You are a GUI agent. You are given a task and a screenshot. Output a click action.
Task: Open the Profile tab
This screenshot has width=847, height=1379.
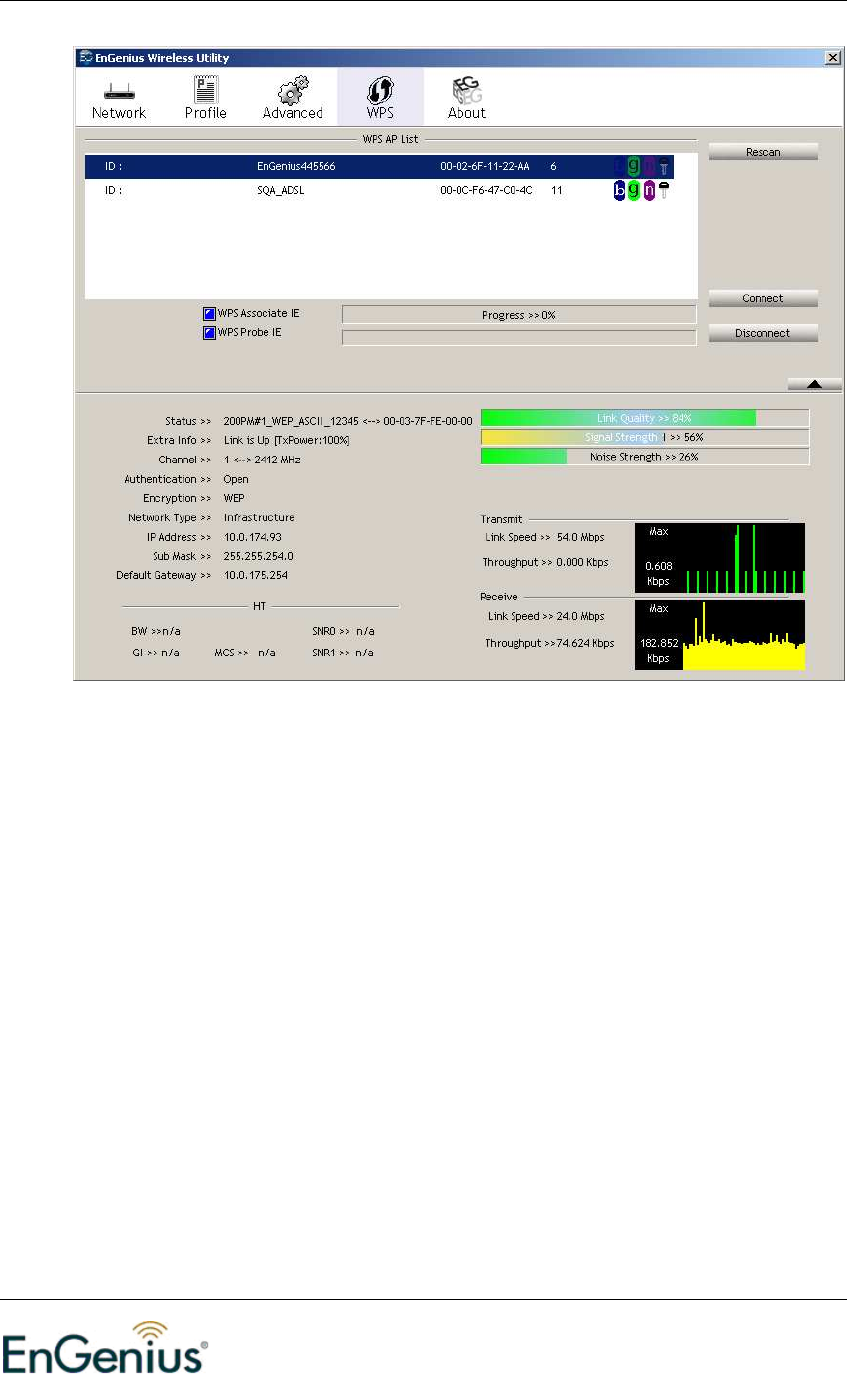(x=205, y=97)
